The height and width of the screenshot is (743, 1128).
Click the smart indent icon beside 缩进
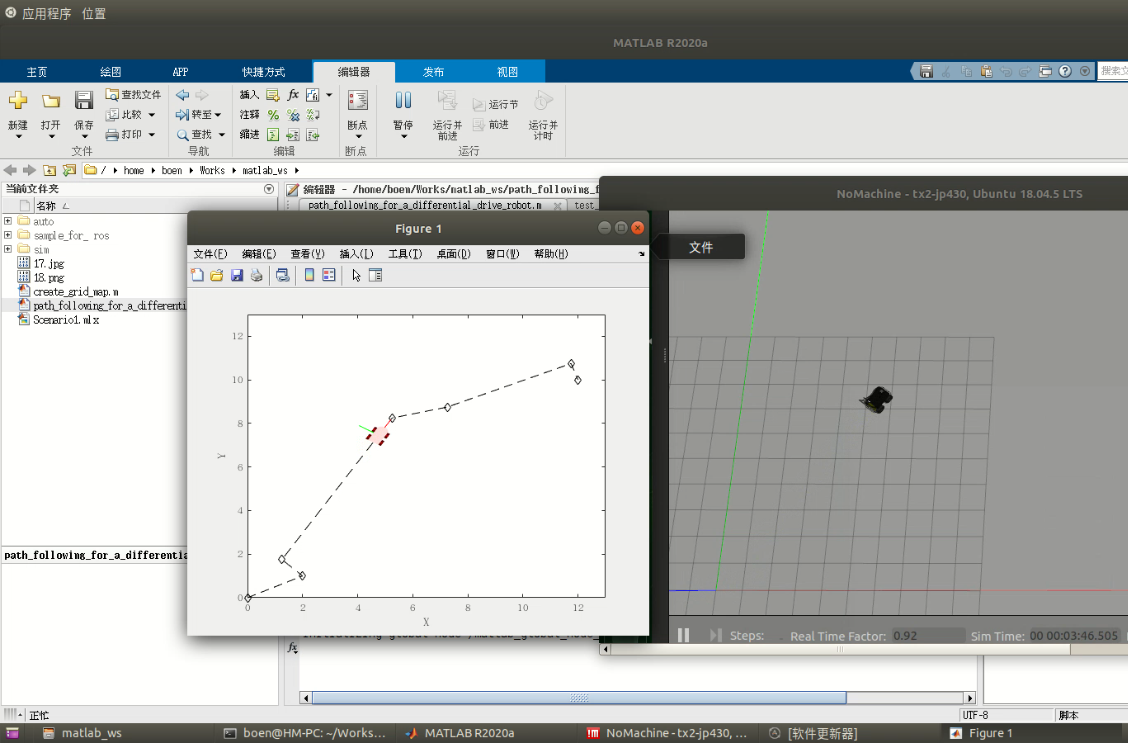coord(273,135)
